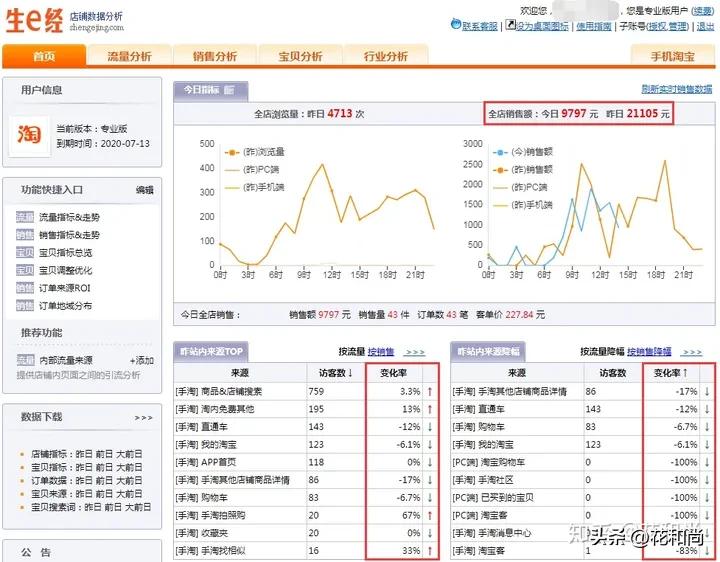Toggle (昨)PC端 legend in sales chart
This screenshot has height=562, width=720.
click(520, 187)
